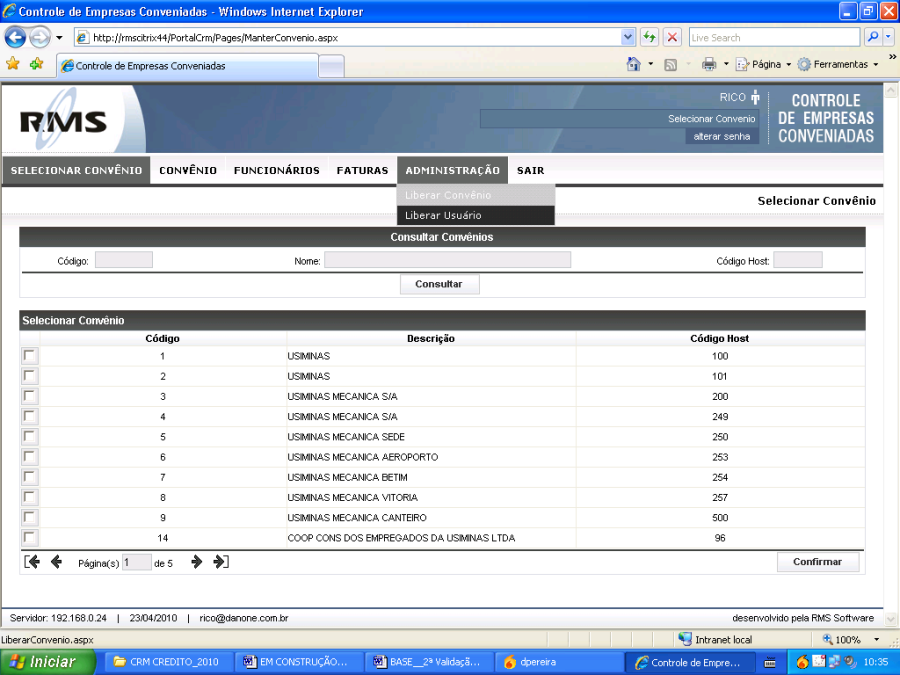Open the Favorites star icon
Image resolution: width=900 pixels, height=675 pixels.
coord(13,64)
